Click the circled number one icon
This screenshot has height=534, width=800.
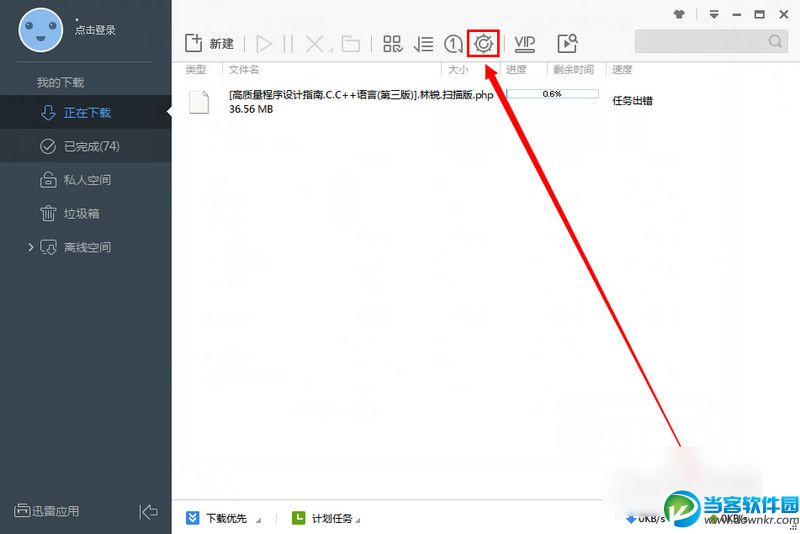pyautogui.click(x=453, y=44)
